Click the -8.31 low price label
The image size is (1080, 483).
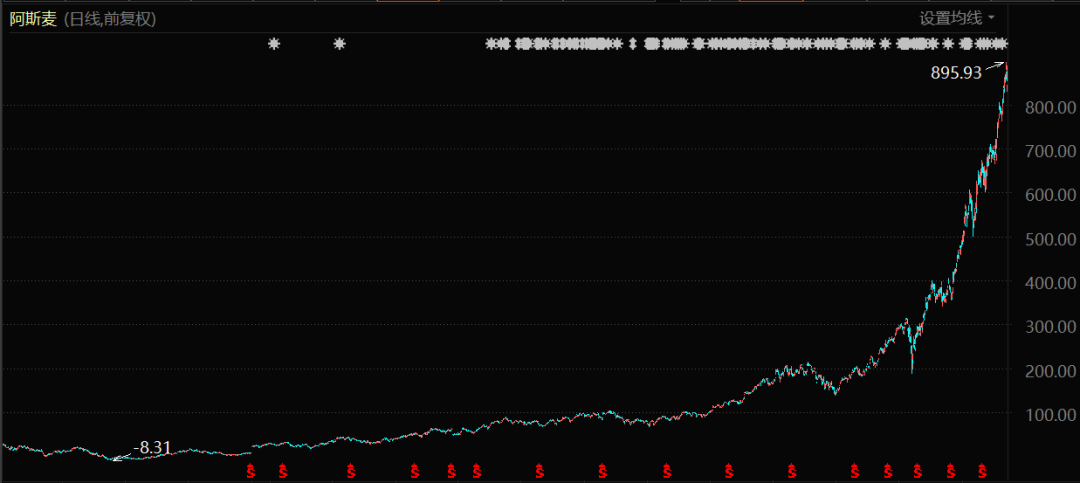coord(152,448)
